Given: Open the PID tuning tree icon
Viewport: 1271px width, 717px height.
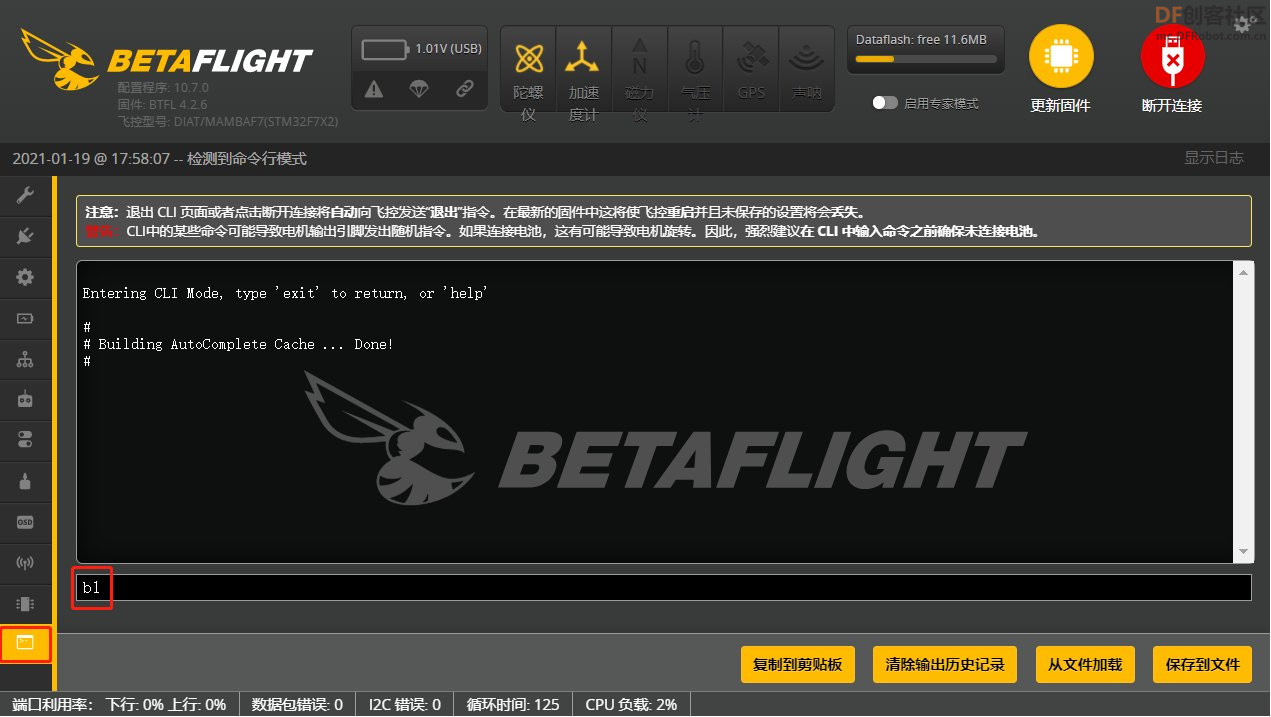Looking at the screenshot, I should tap(25, 359).
